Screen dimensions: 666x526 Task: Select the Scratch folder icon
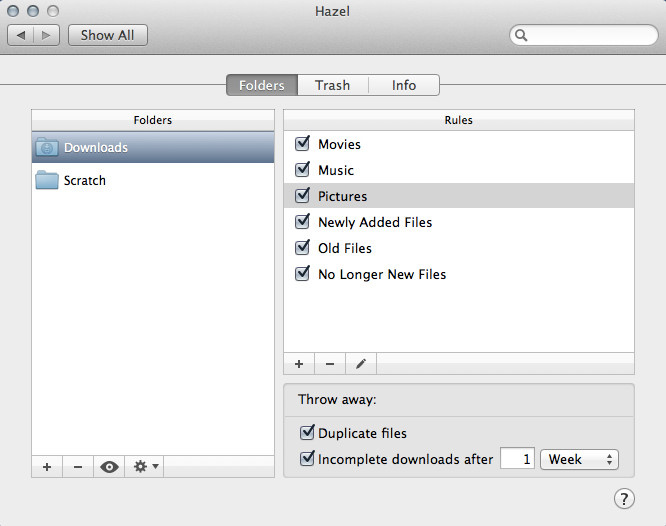[47, 180]
